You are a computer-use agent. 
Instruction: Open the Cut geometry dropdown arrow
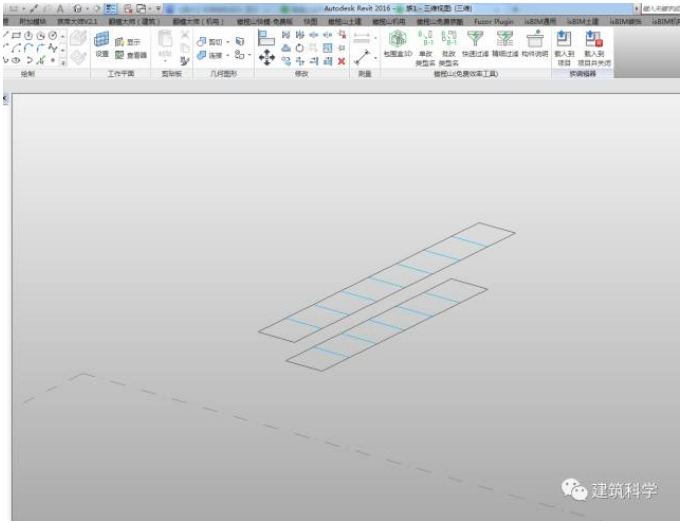(228, 42)
